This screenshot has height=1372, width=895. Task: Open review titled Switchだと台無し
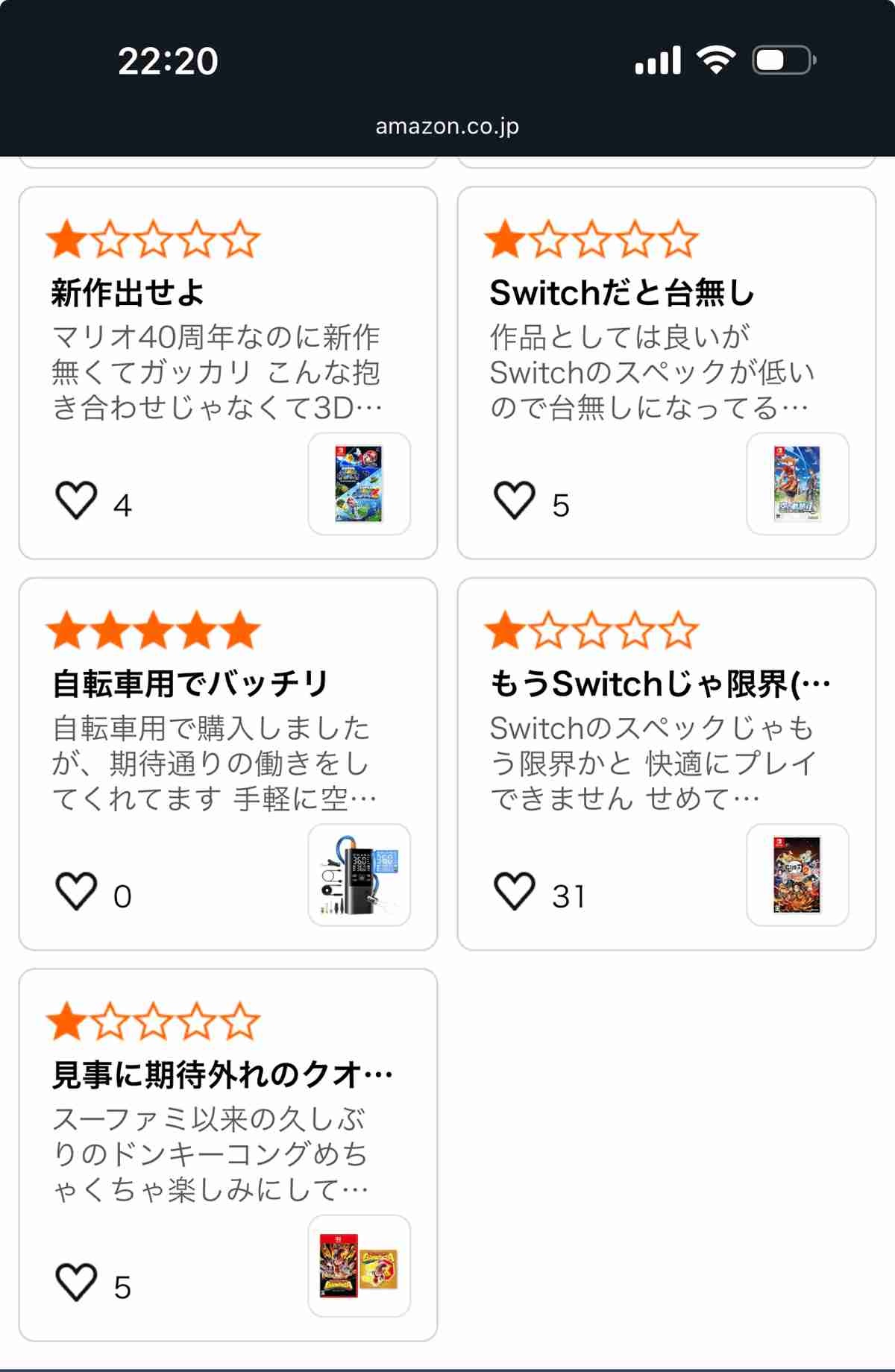[x=622, y=292]
